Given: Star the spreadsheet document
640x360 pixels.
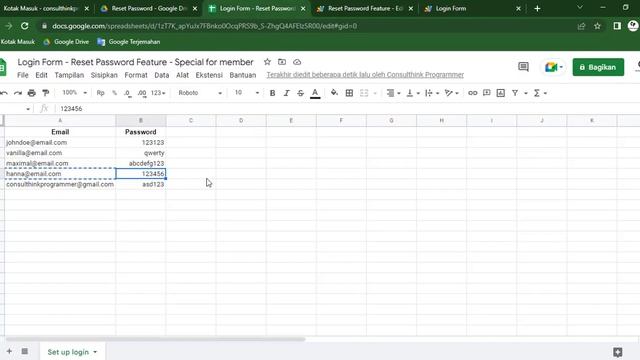Looking at the screenshot, I should coord(267,62).
